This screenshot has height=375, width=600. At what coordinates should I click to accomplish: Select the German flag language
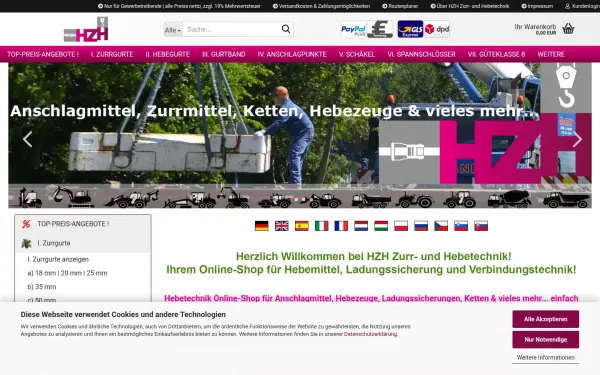point(262,226)
